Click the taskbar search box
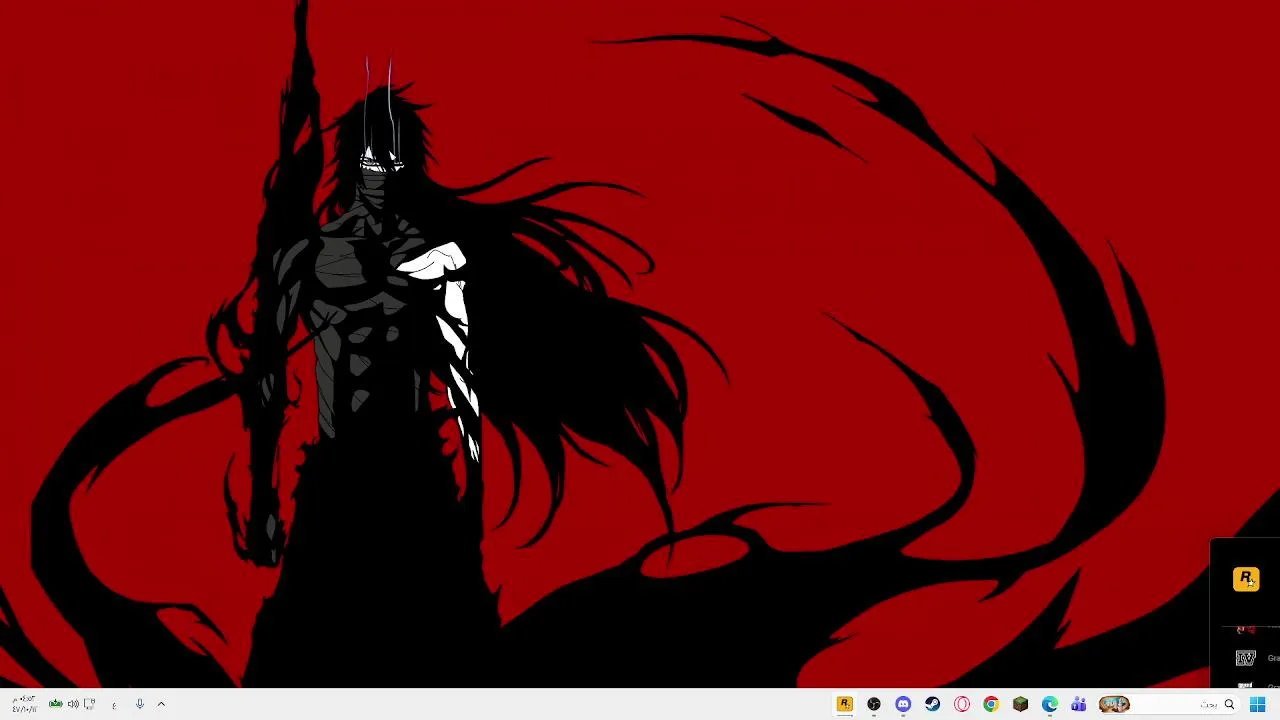The image size is (1280, 720). (1168, 705)
